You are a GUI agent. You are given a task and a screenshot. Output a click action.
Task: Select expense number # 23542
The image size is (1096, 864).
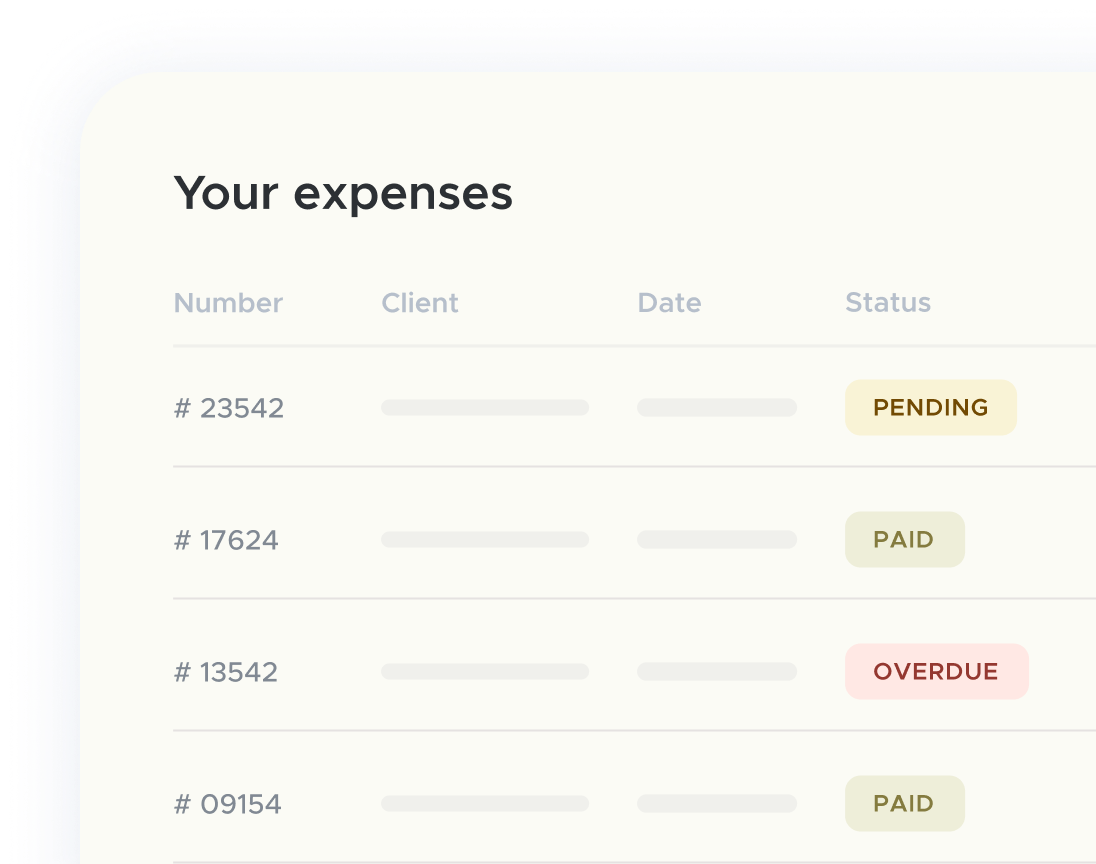[229, 407]
